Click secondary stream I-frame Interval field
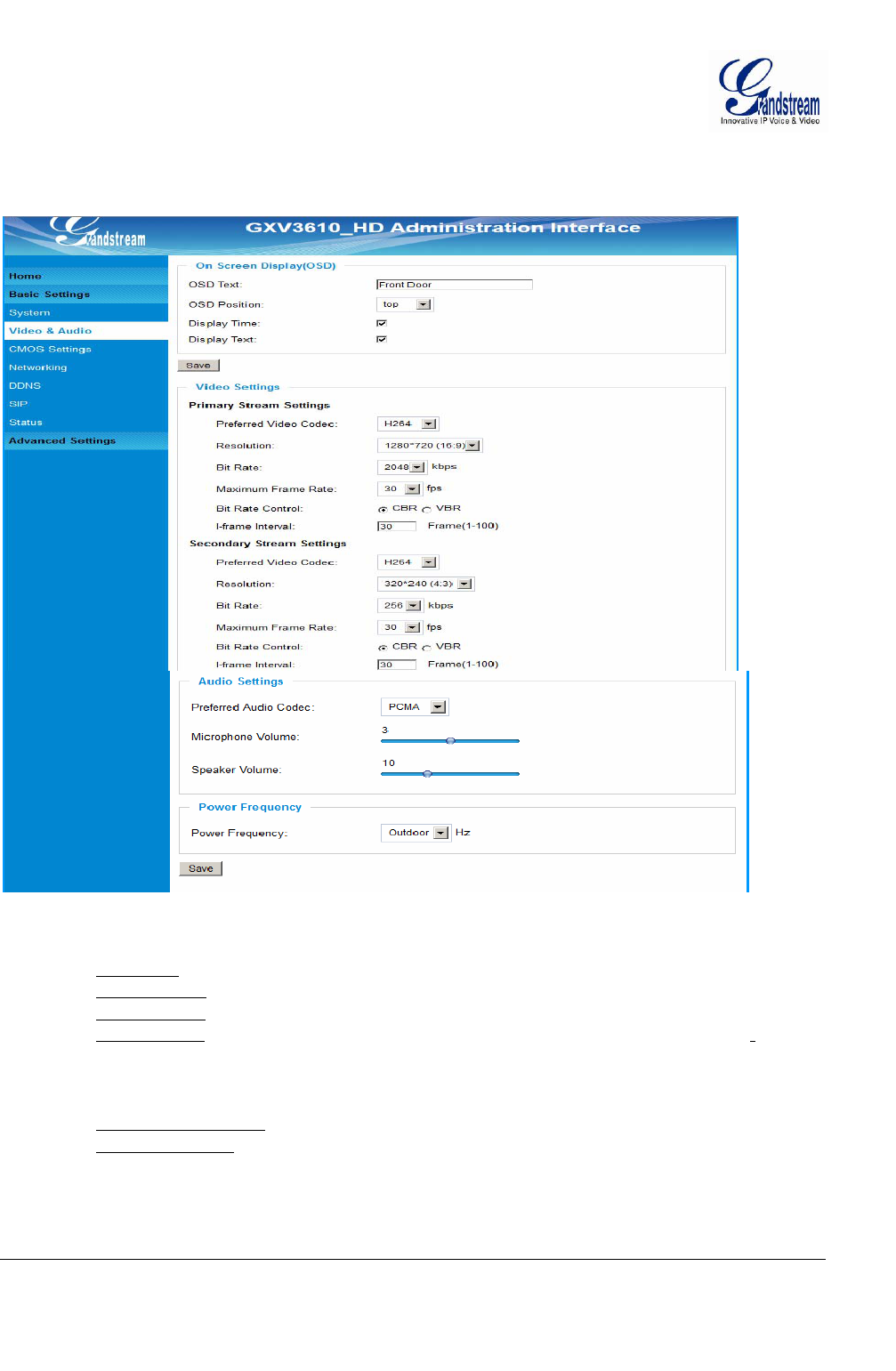 click(x=397, y=665)
